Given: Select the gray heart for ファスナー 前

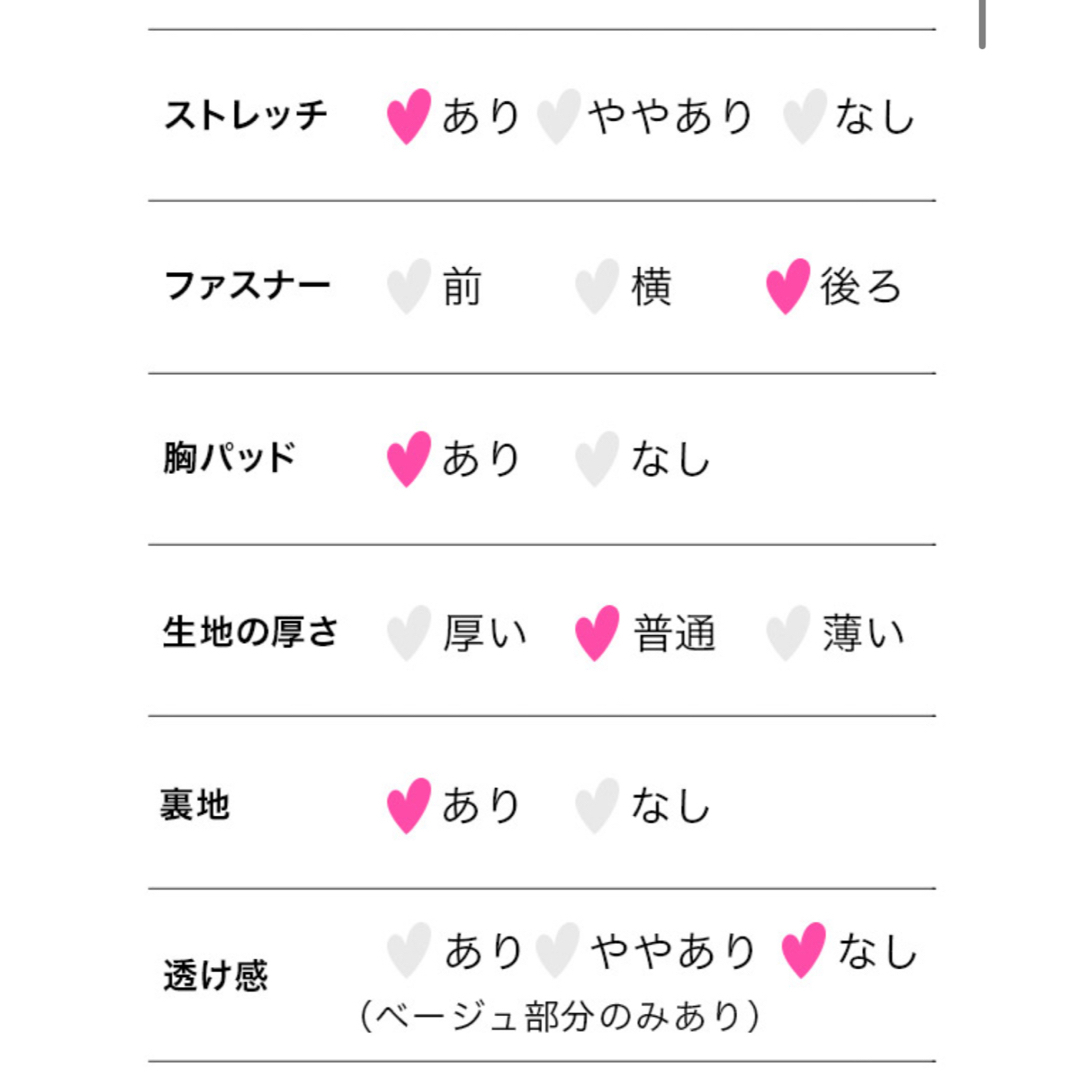Looking at the screenshot, I should click(x=409, y=287).
